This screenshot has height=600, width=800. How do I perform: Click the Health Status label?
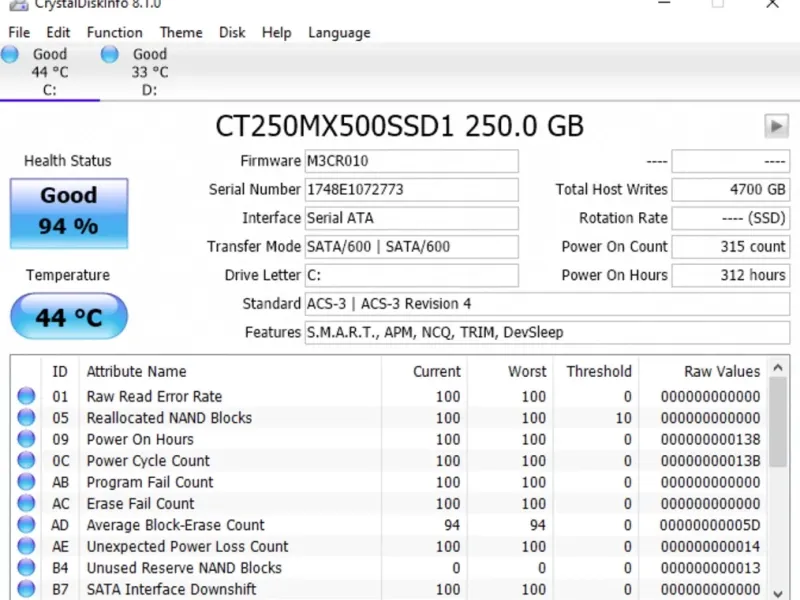pyautogui.click(x=68, y=161)
